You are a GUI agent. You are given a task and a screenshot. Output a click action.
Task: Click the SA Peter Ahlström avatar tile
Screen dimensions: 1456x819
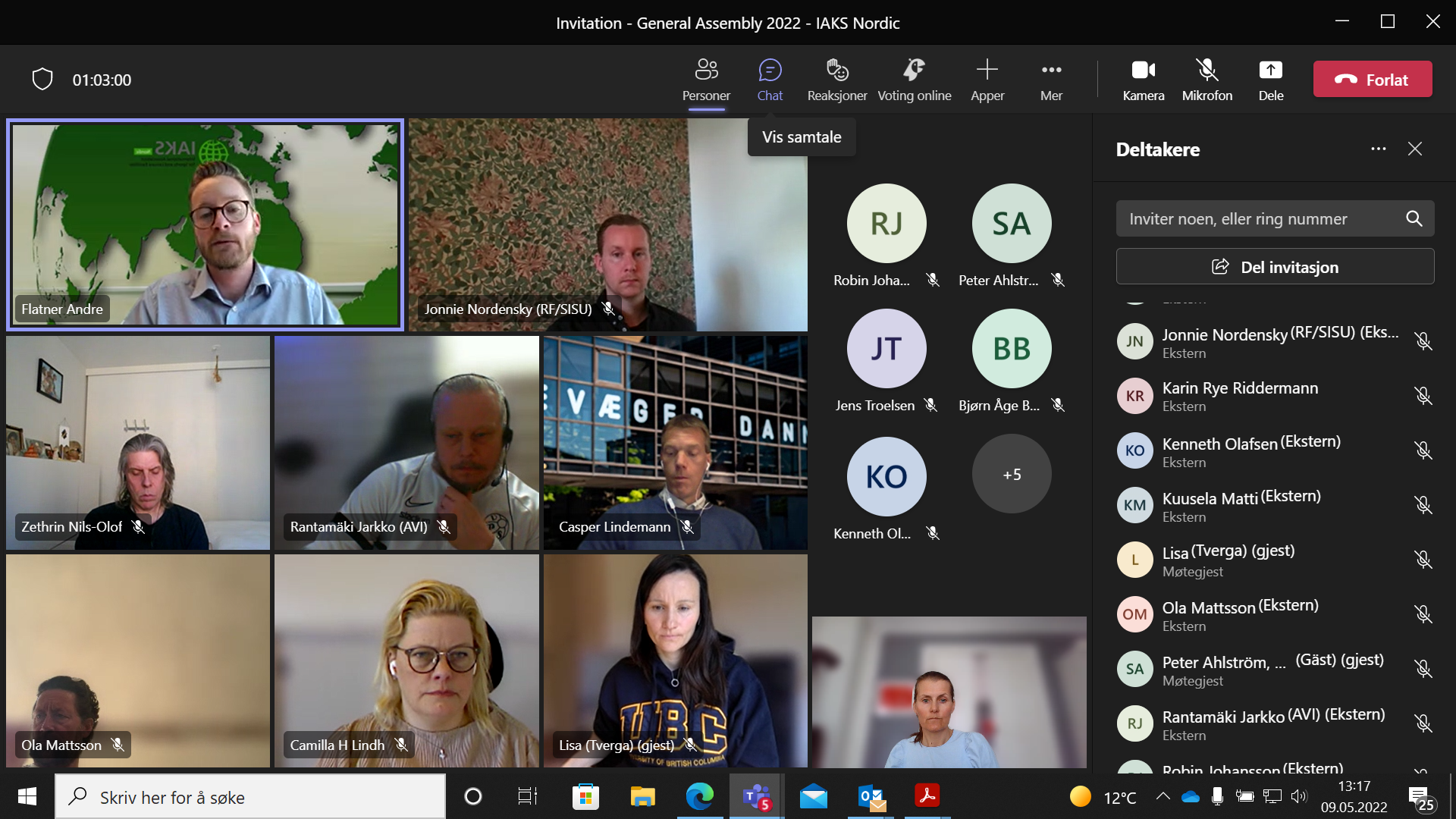tap(1012, 223)
